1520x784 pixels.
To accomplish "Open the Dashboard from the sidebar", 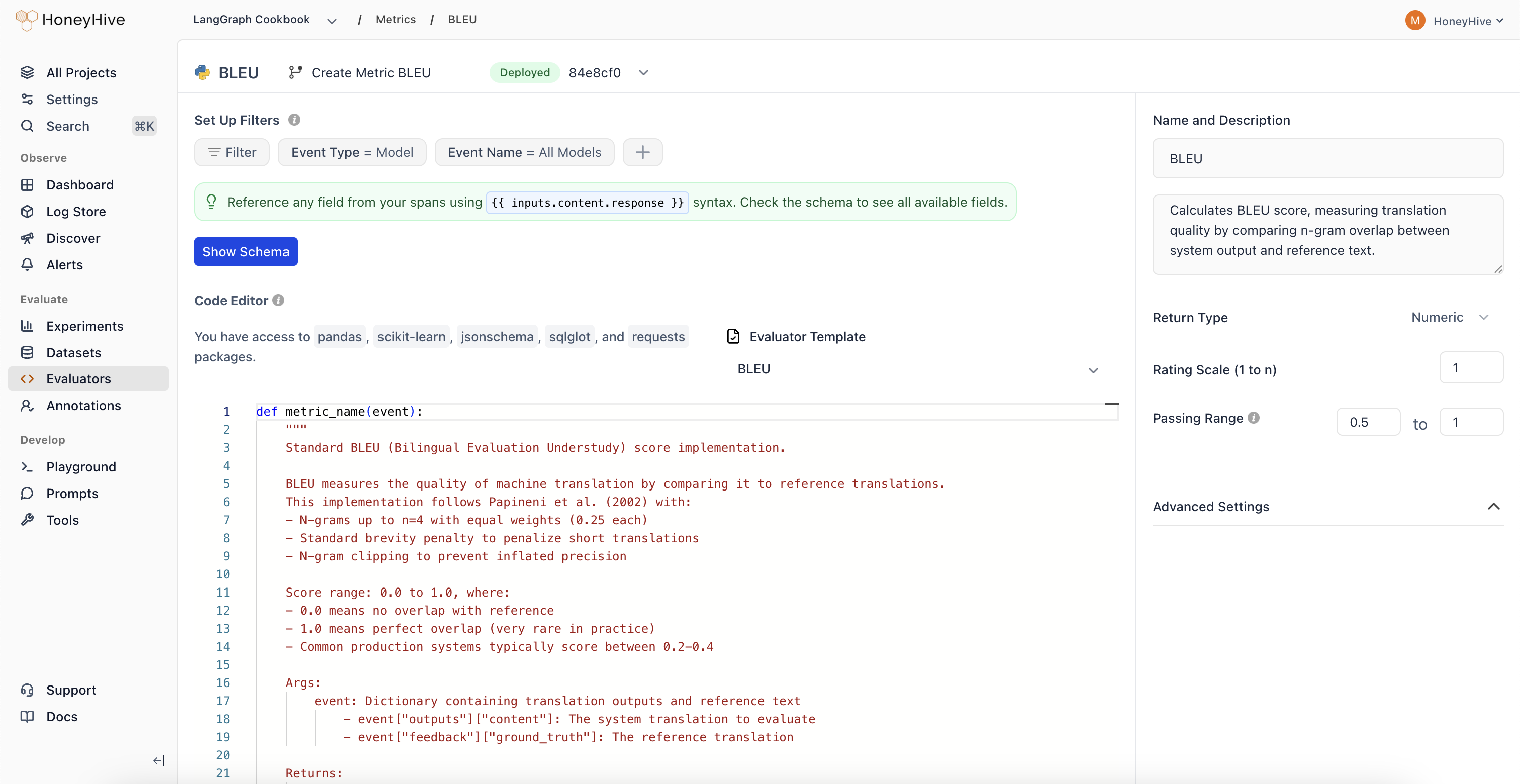I will (80, 184).
